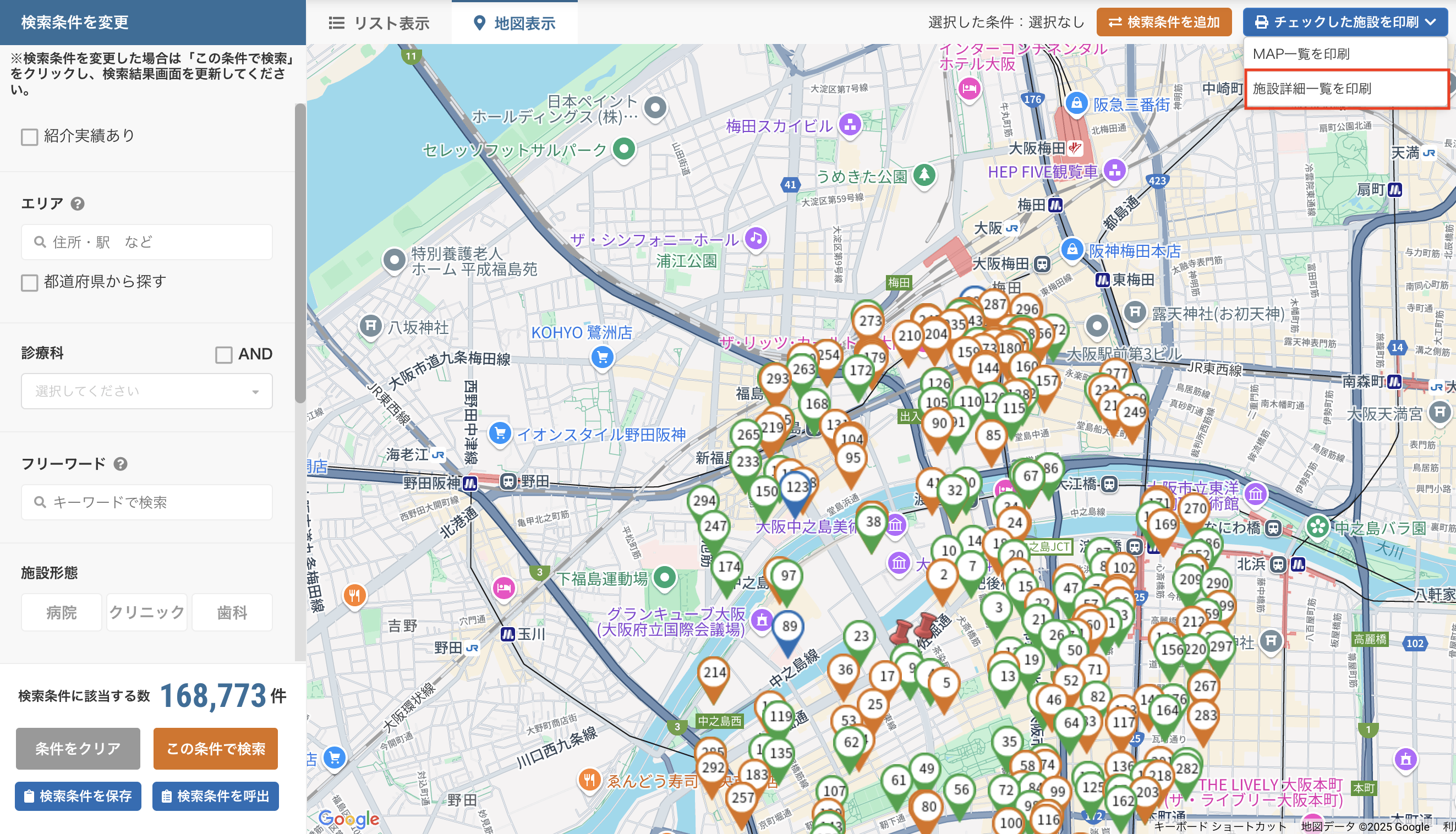
Task: Click この条件で検索 button
Action: coord(215,749)
